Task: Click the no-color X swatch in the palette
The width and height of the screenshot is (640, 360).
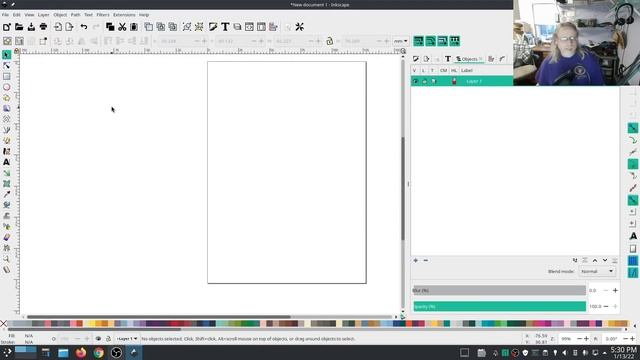Action: (4, 324)
